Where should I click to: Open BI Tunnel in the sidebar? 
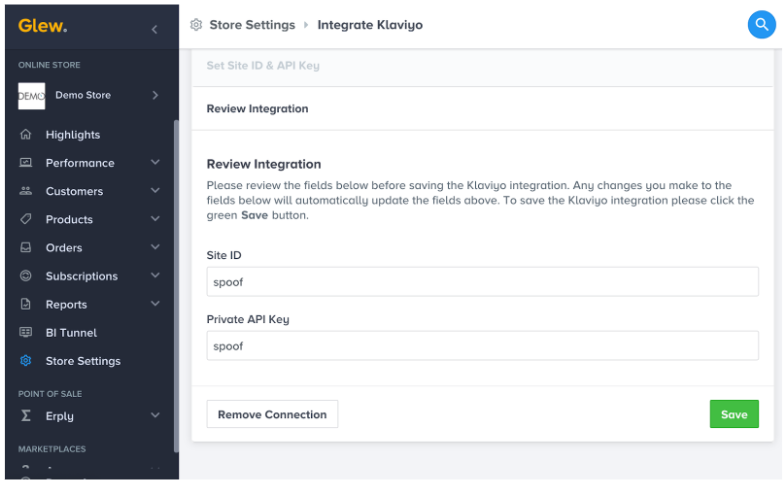point(71,333)
